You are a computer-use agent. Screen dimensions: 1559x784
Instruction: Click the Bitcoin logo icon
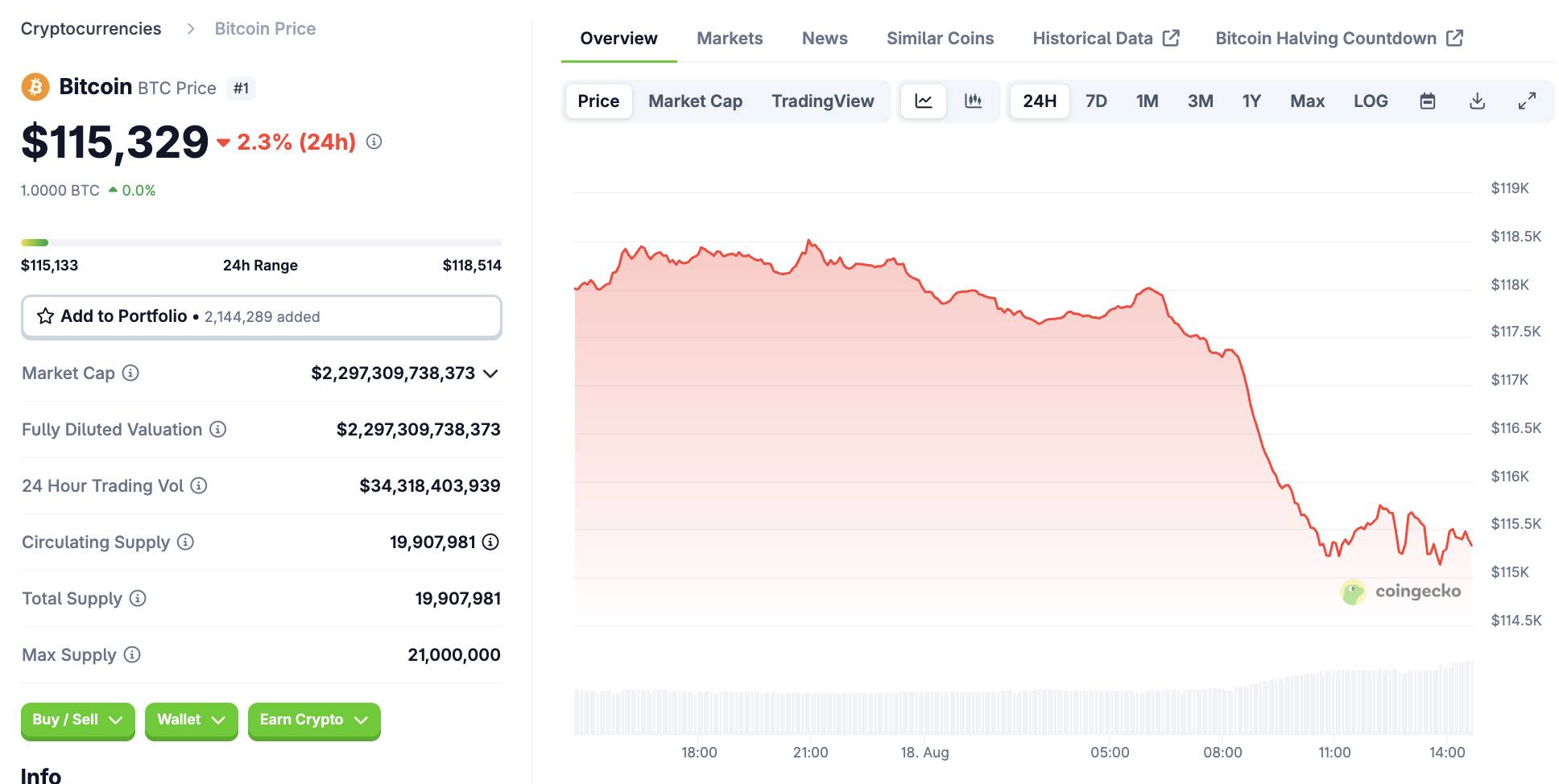tap(35, 87)
